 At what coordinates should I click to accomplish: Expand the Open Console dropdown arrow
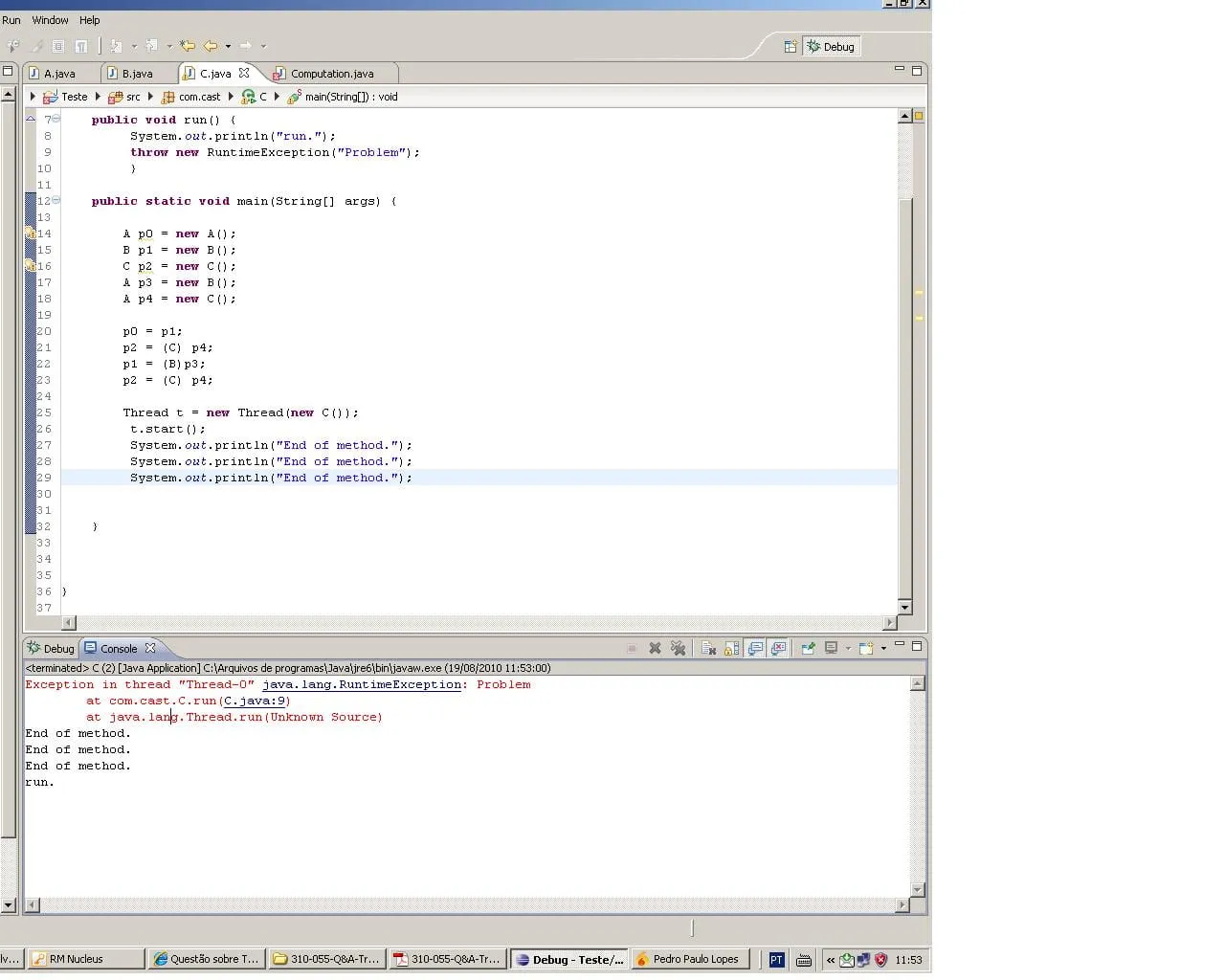[x=883, y=649]
